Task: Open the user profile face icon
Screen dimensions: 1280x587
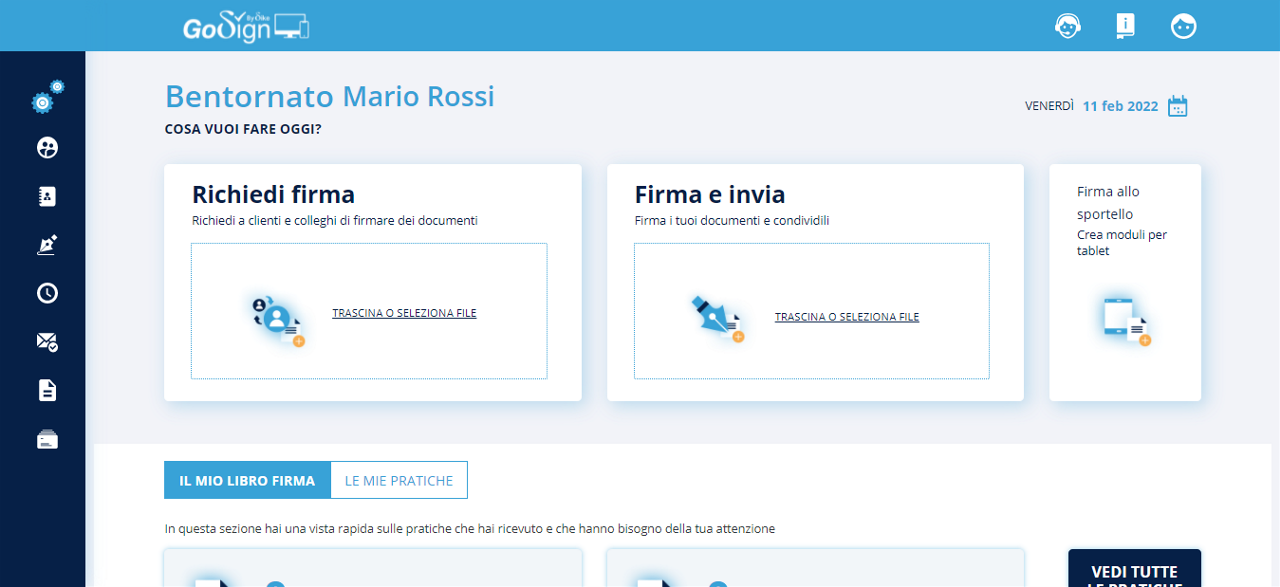Action: click(1183, 26)
